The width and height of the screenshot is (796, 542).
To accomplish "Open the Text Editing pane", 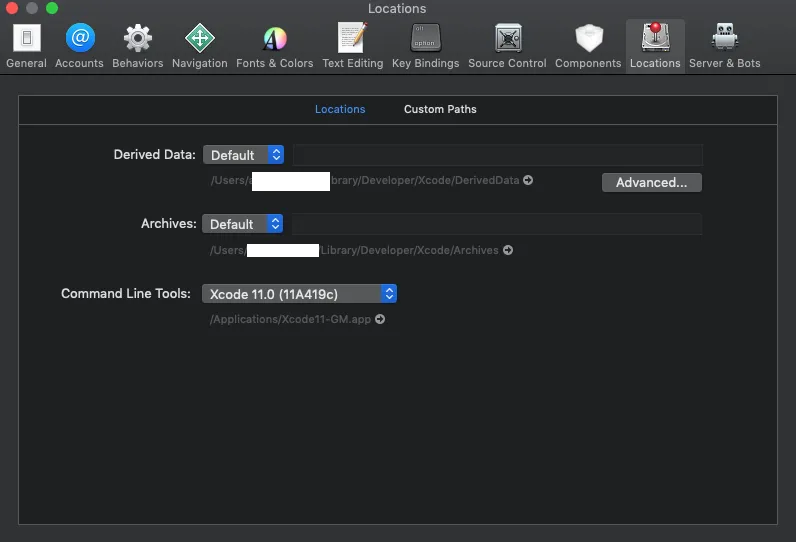I will point(353,46).
